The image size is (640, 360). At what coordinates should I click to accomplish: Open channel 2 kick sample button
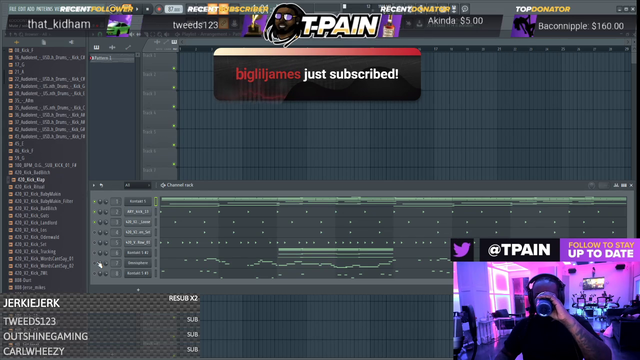tap(138, 211)
